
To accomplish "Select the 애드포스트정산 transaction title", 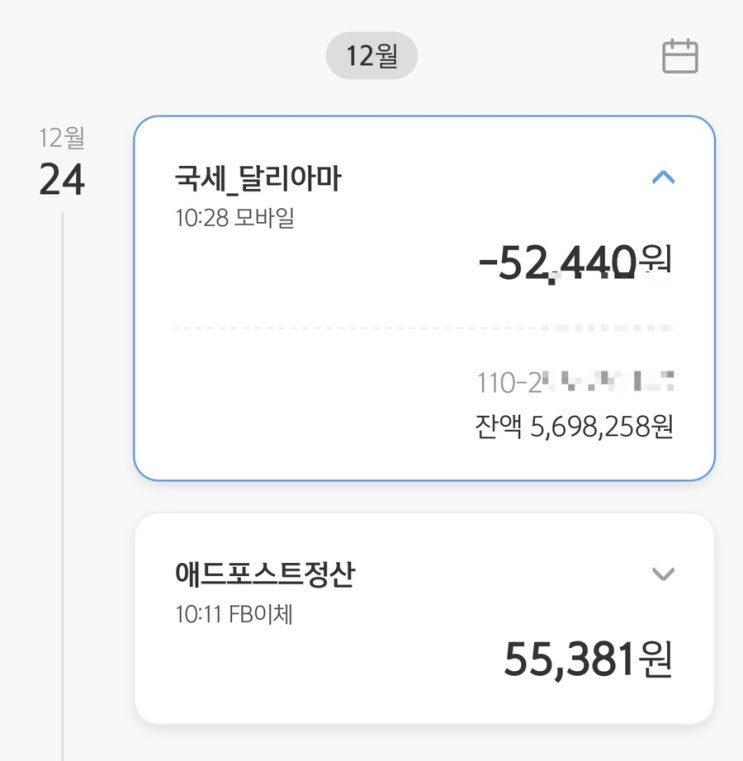I will pos(264,575).
